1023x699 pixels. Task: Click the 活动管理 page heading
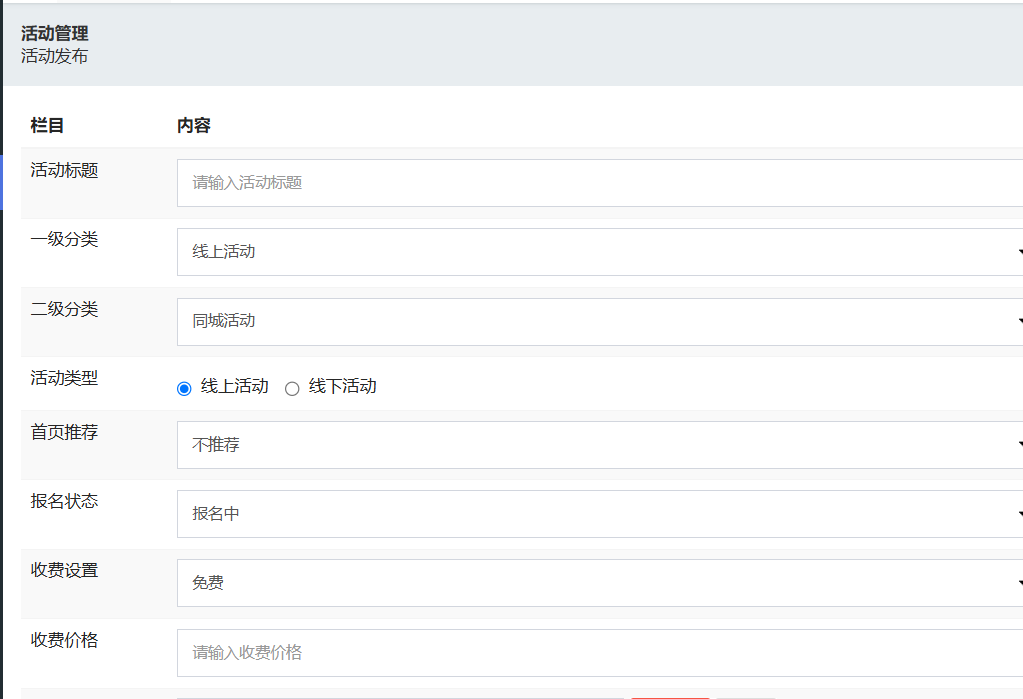click(x=55, y=34)
